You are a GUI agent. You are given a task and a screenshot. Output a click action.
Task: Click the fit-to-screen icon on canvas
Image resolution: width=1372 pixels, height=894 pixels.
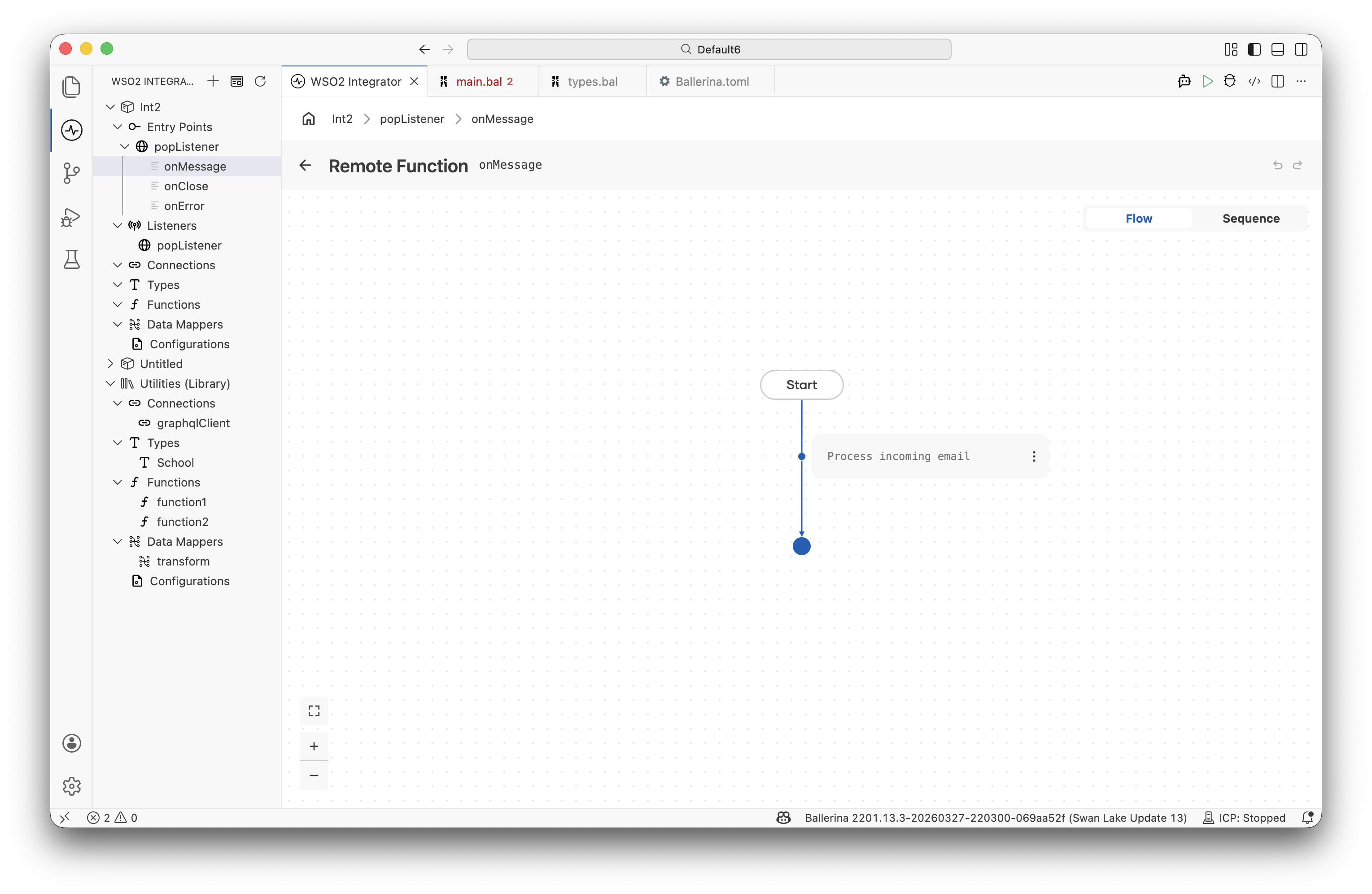[x=314, y=710]
